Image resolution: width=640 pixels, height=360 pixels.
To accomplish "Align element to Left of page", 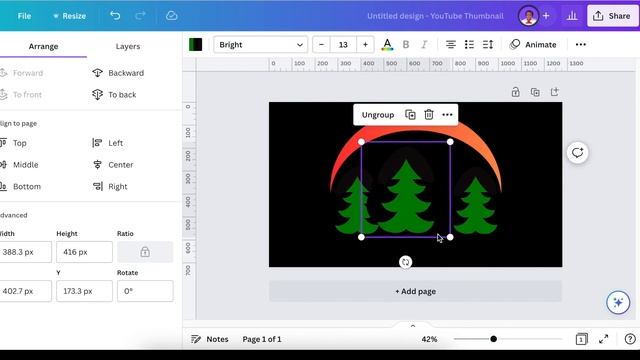I will click(108, 143).
